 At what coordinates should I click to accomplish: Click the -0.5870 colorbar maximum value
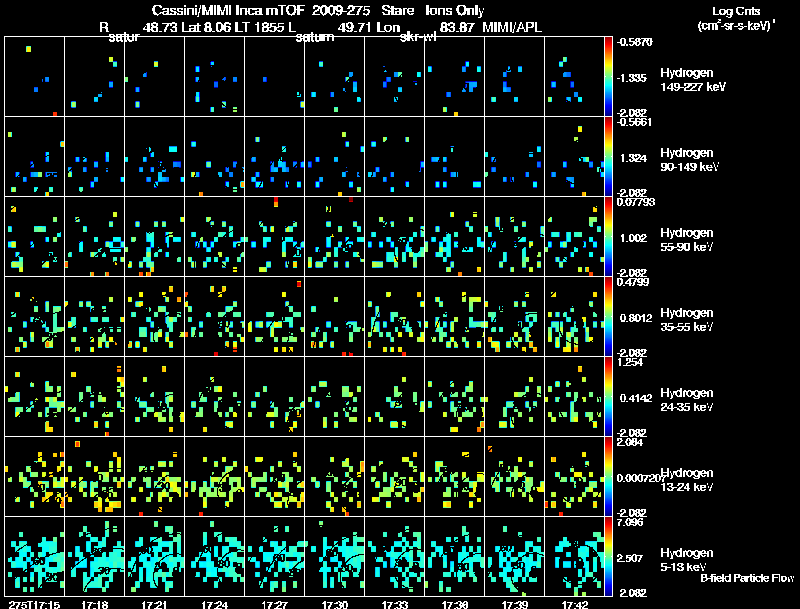[x=634, y=42]
